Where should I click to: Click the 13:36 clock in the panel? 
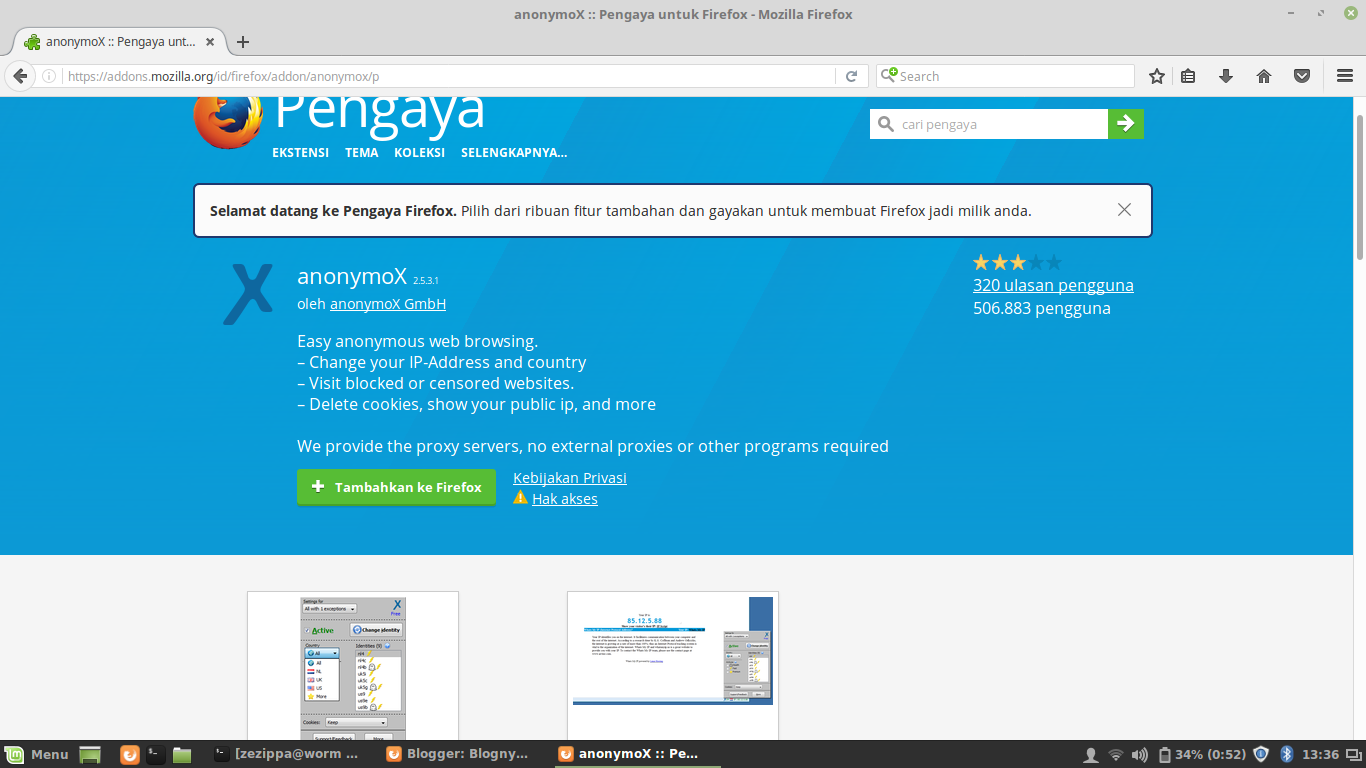(x=1321, y=754)
